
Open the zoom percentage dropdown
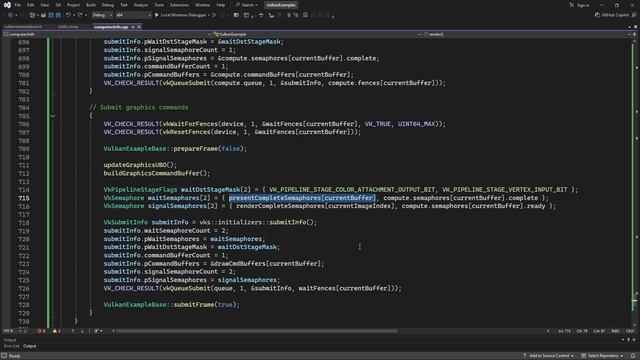pos(11,331)
